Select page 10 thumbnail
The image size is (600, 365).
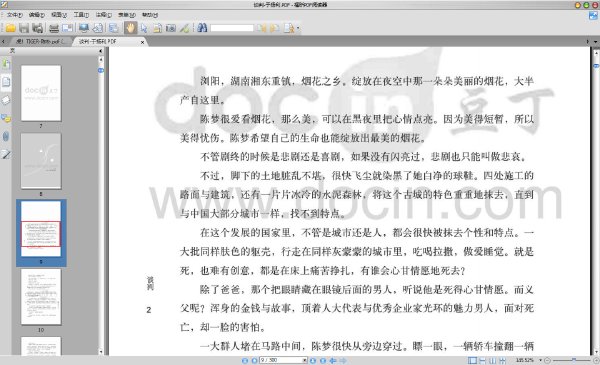[41, 297]
